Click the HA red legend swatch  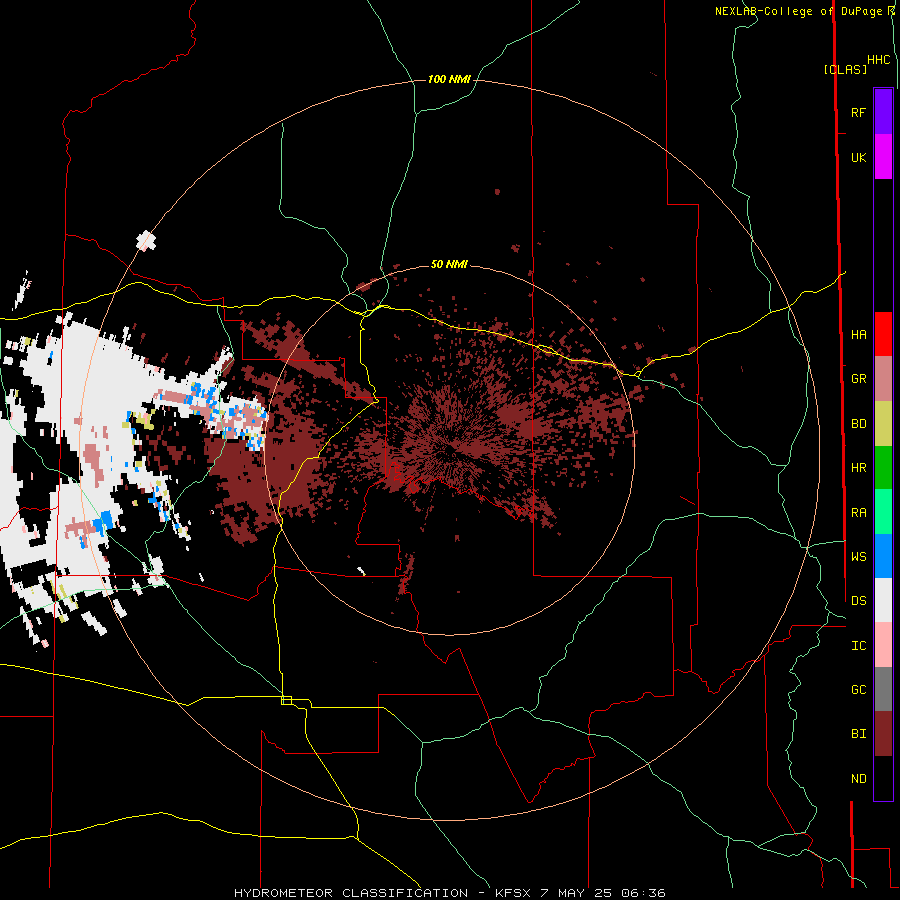tap(883, 334)
